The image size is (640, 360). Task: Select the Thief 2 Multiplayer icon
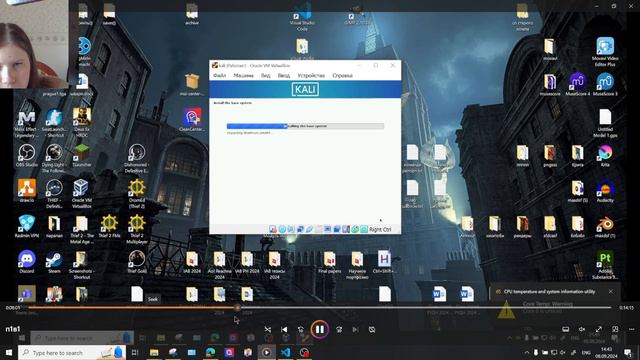pos(137,229)
